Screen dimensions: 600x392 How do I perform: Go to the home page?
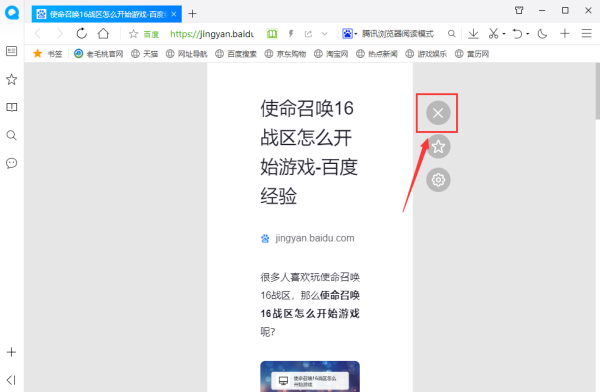click(103, 34)
